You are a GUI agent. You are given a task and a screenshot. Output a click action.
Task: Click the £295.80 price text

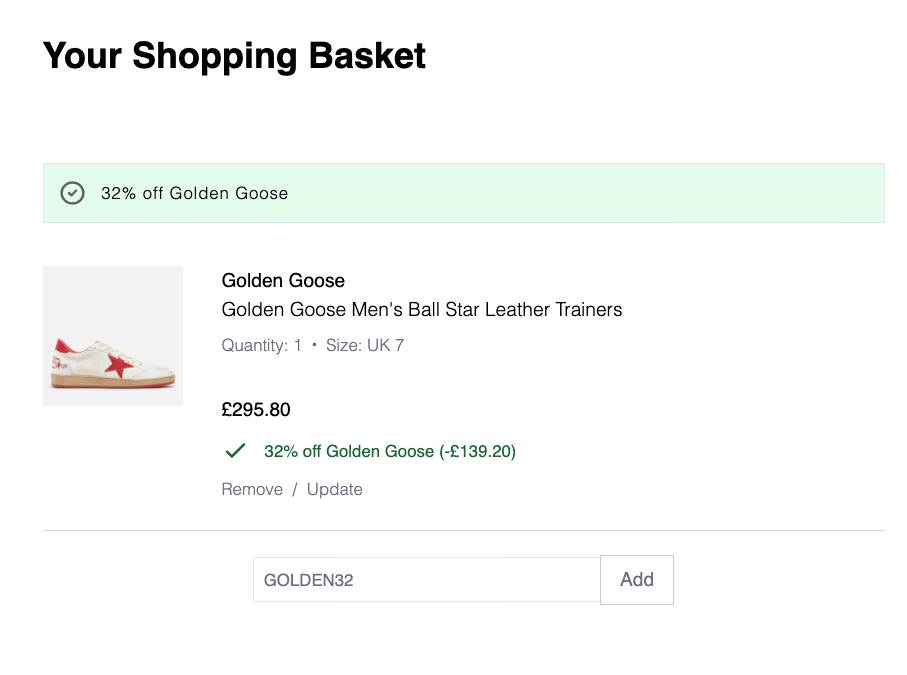click(x=256, y=409)
